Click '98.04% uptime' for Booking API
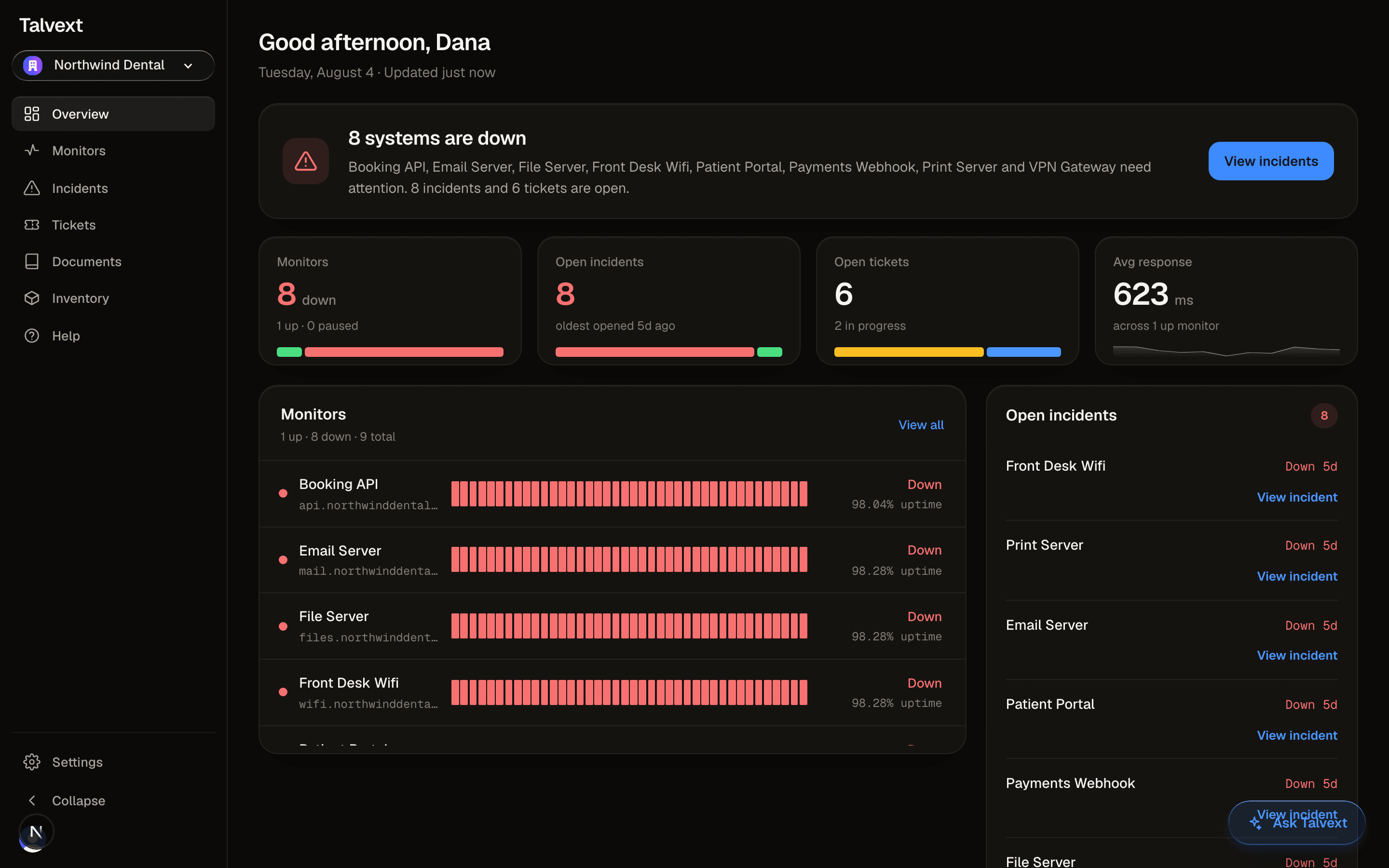This screenshot has width=1389, height=868. pos(897,504)
